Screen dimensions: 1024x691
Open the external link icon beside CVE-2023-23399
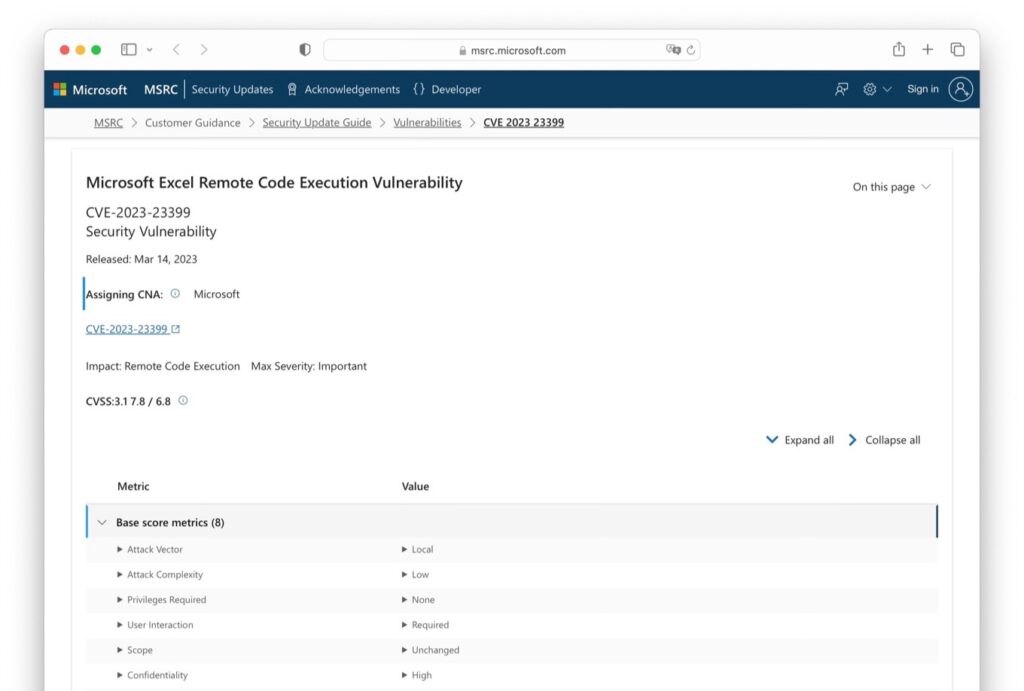click(x=174, y=327)
